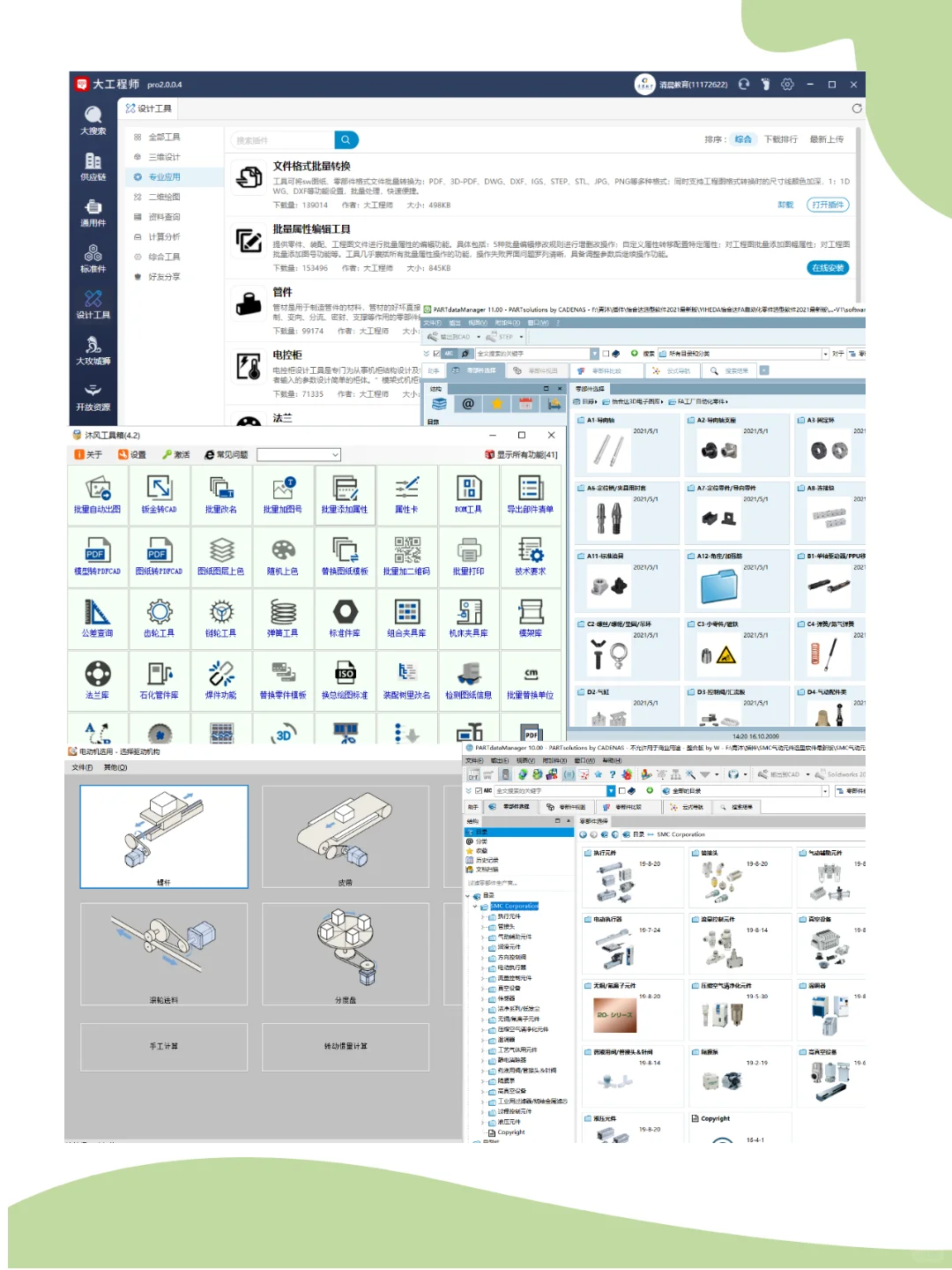The width and height of the screenshot is (952, 1270).
Task: Select 螺杆 mechanism thumbnail in 电动机选用
Action: pyautogui.click(x=164, y=837)
